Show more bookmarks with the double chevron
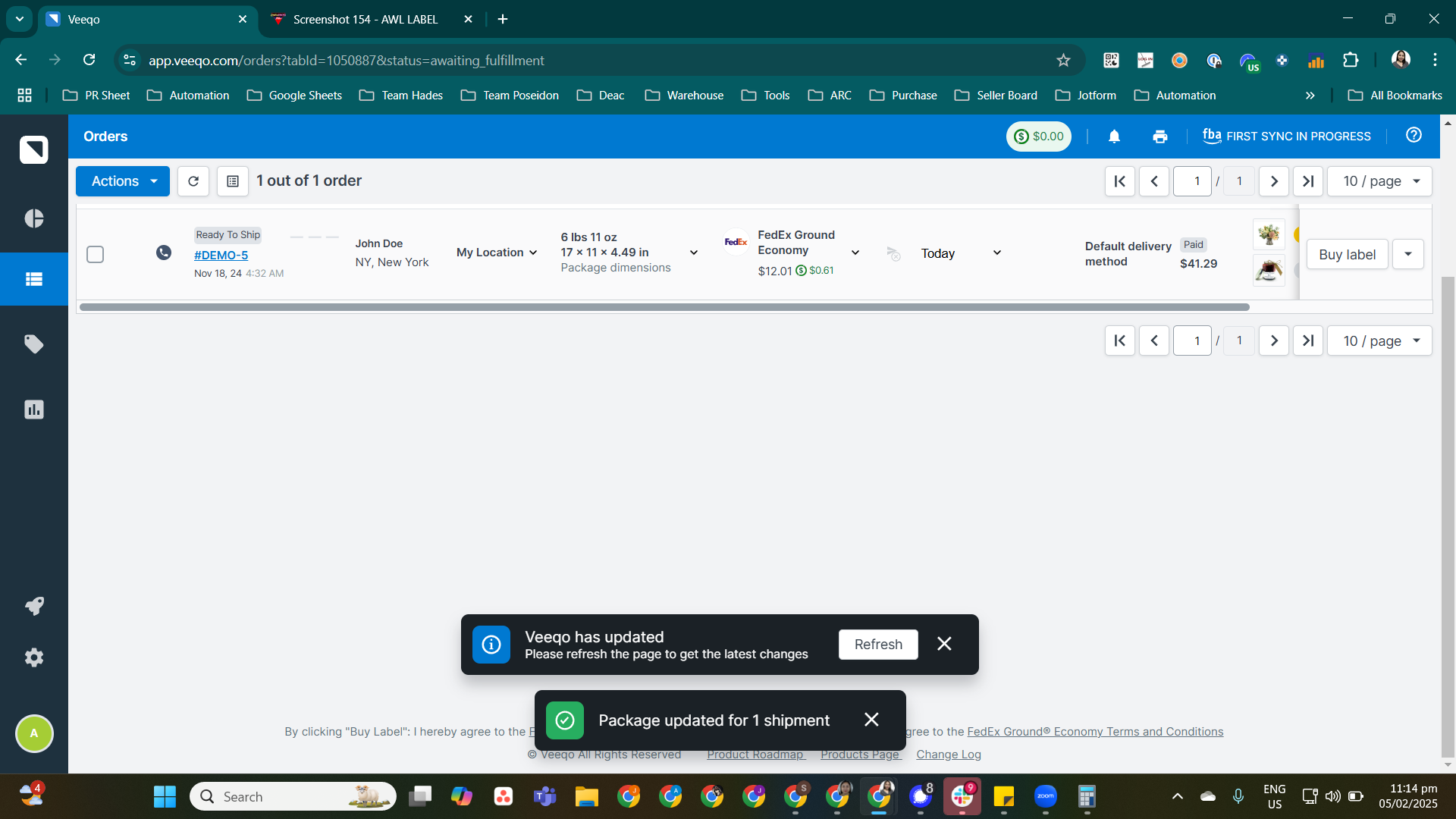Viewport: 1456px width, 819px height. (x=1310, y=96)
